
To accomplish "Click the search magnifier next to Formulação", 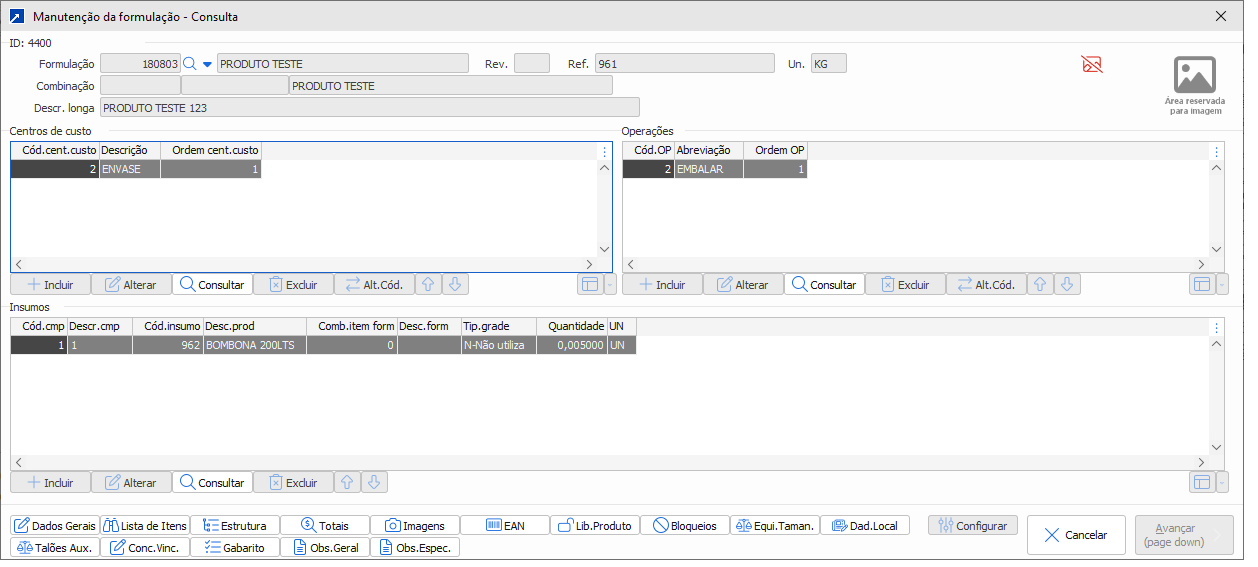I will pyautogui.click(x=189, y=64).
